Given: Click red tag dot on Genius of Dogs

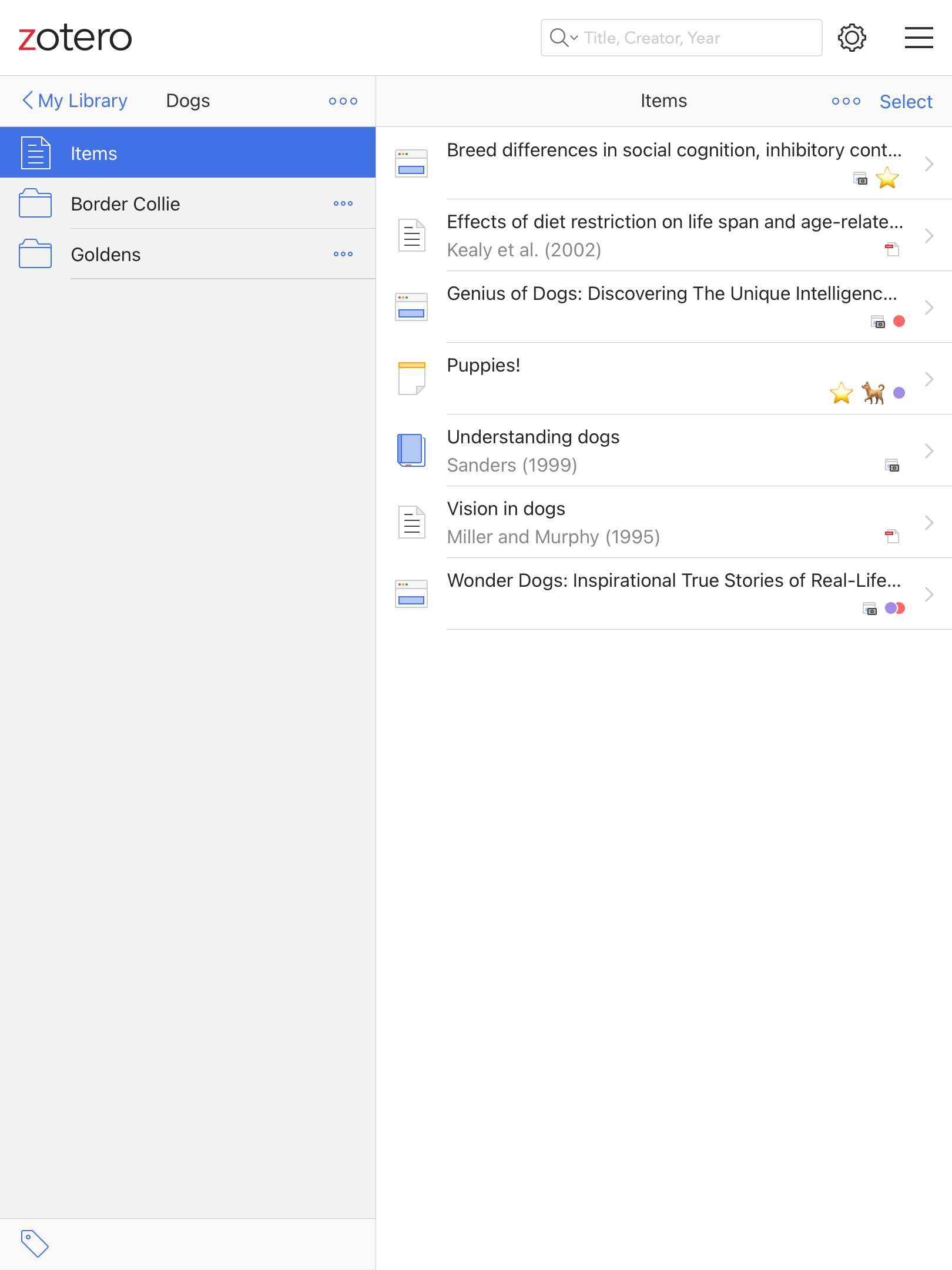Looking at the screenshot, I should (x=899, y=321).
